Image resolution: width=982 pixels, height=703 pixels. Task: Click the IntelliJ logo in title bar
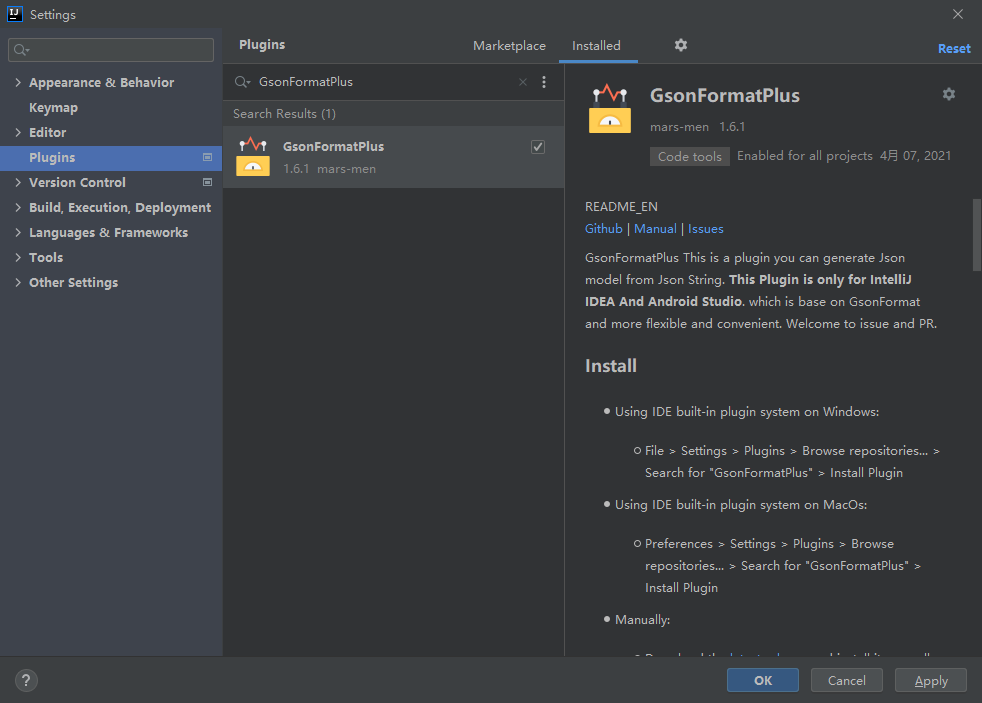tap(14, 14)
